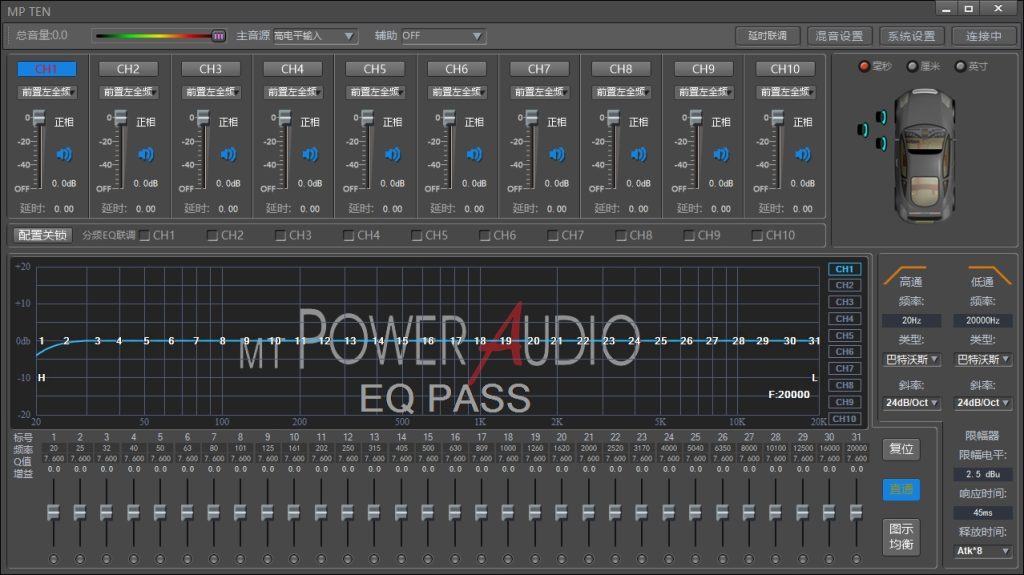The height and width of the screenshot is (575, 1024).
Task: Select the 毫秒 (millisecond) radio button
Action: pyautogui.click(x=864, y=66)
